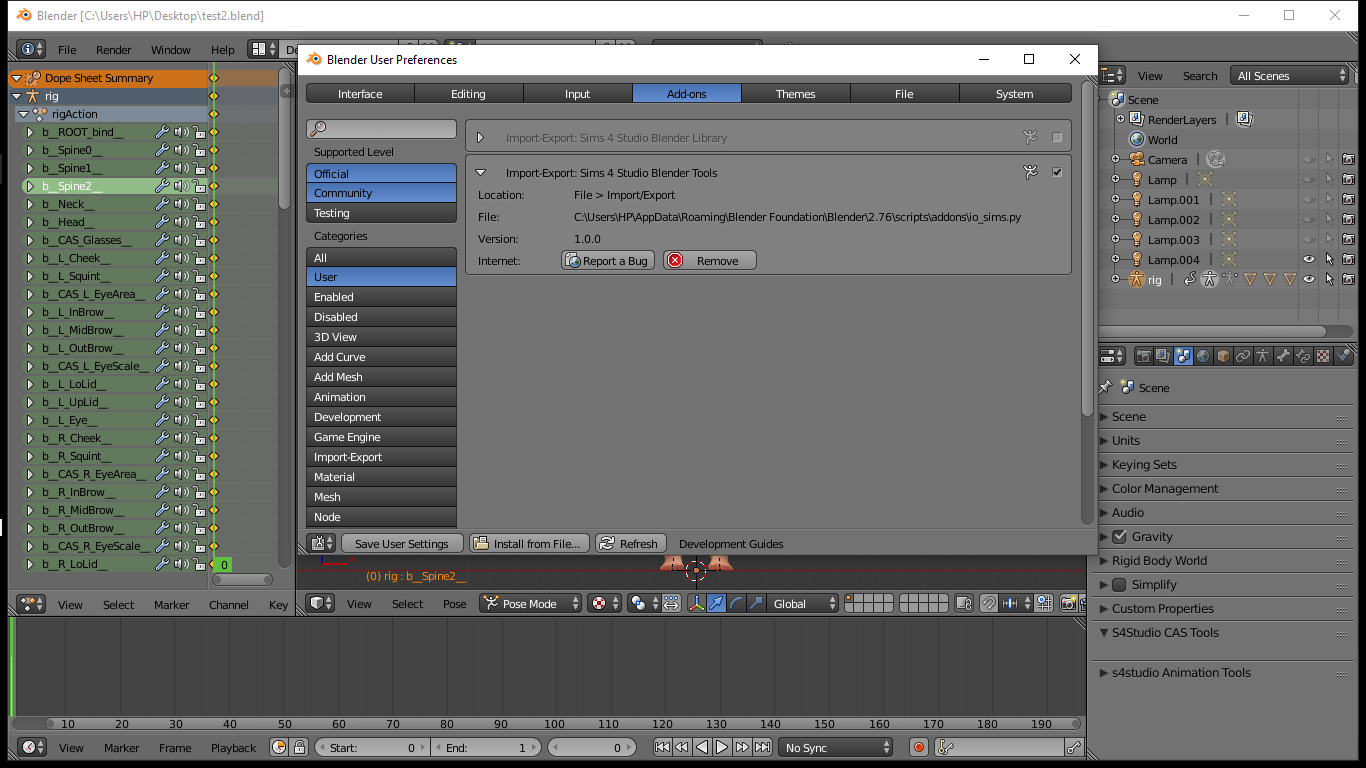
Task: Play the animation forward
Action: [x=722, y=747]
